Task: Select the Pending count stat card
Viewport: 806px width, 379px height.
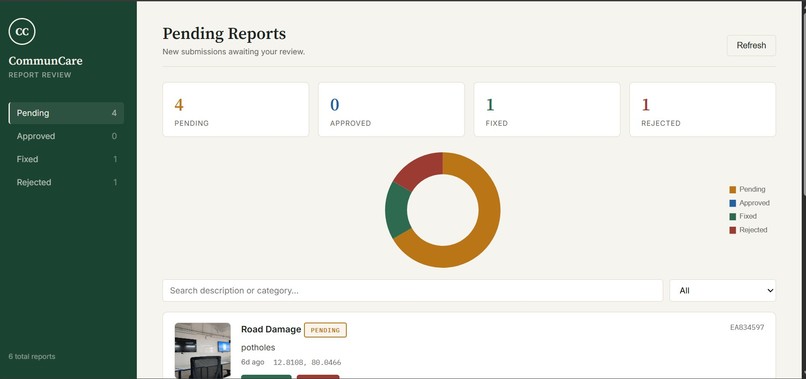Action: tap(235, 110)
